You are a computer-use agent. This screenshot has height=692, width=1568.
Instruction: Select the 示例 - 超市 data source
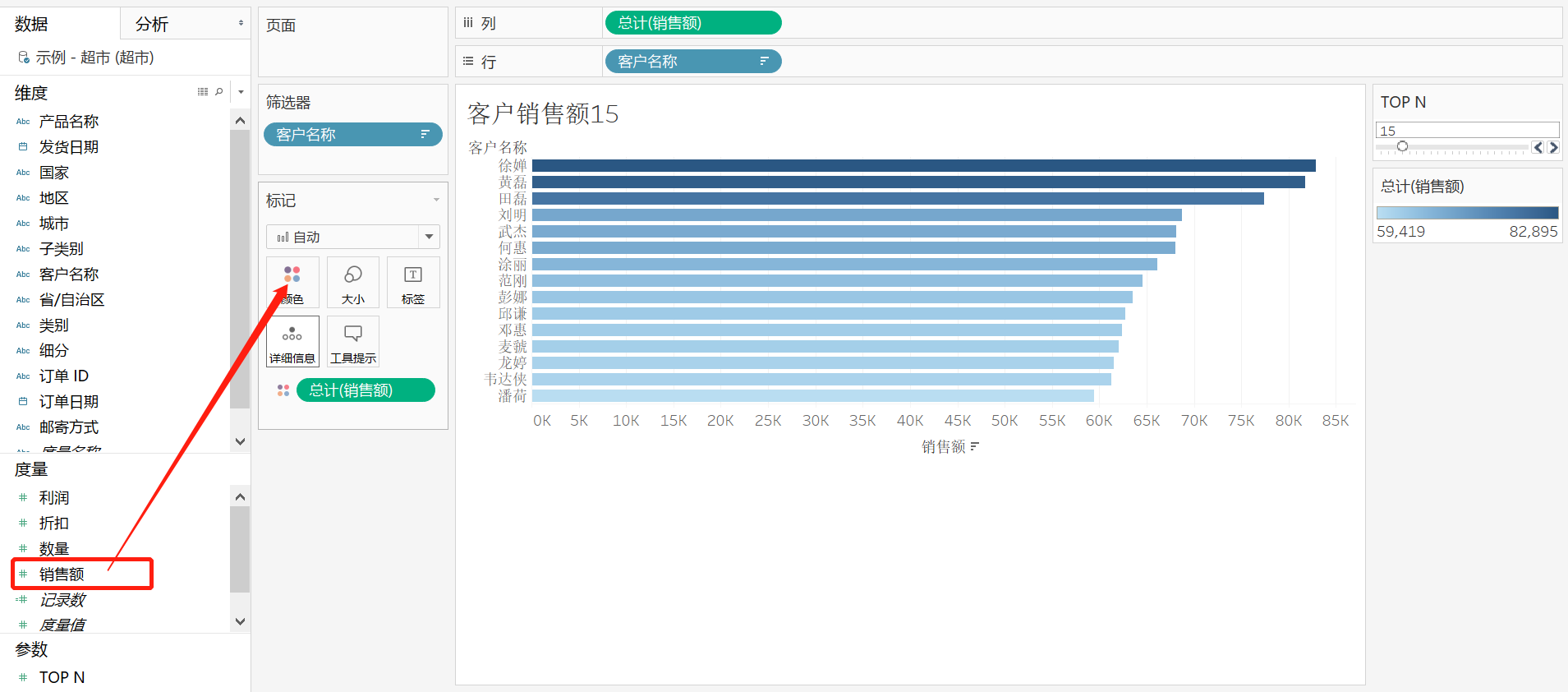pos(94,58)
